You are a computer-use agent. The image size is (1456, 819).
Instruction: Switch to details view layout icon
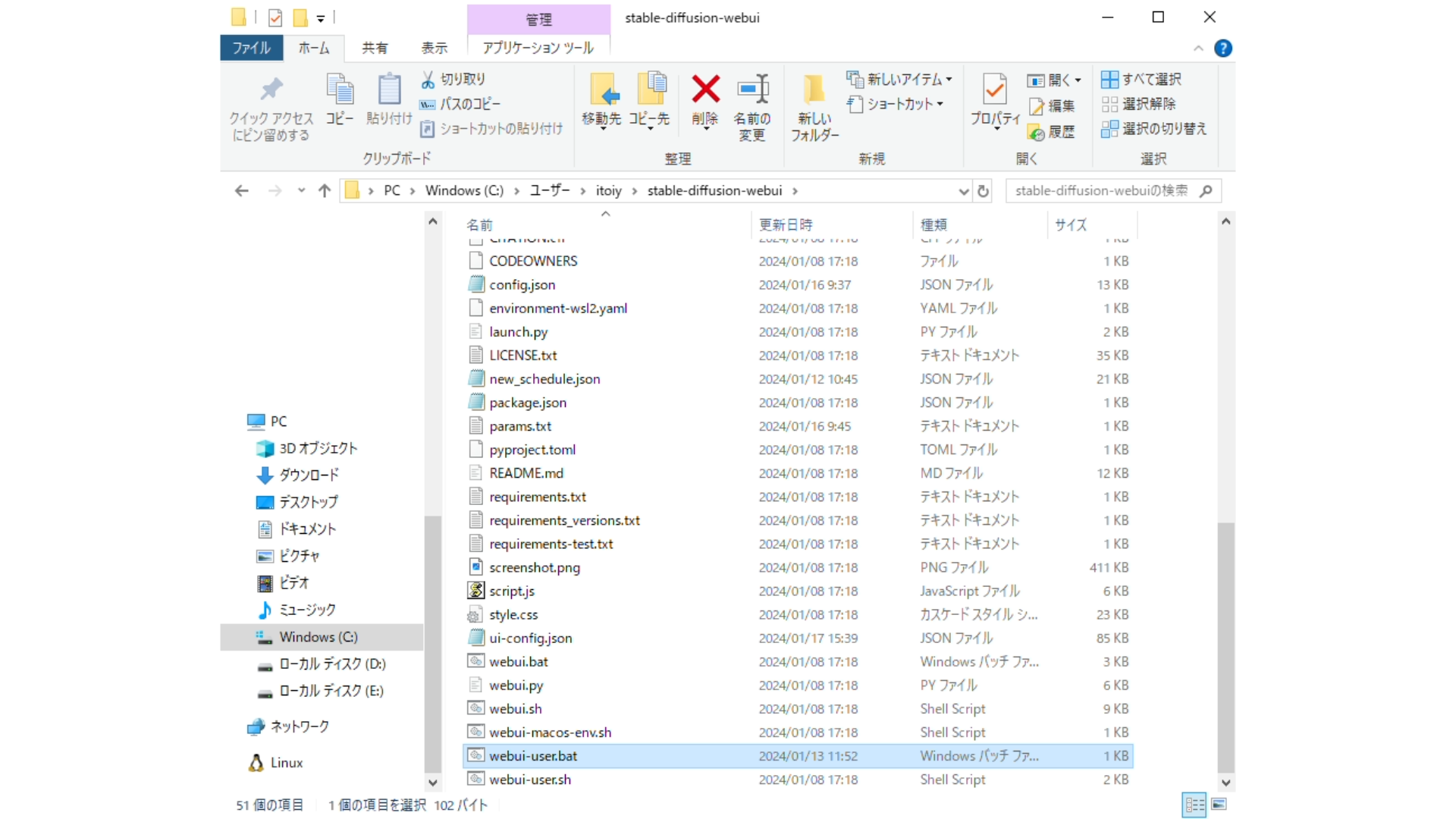(x=1194, y=805)
